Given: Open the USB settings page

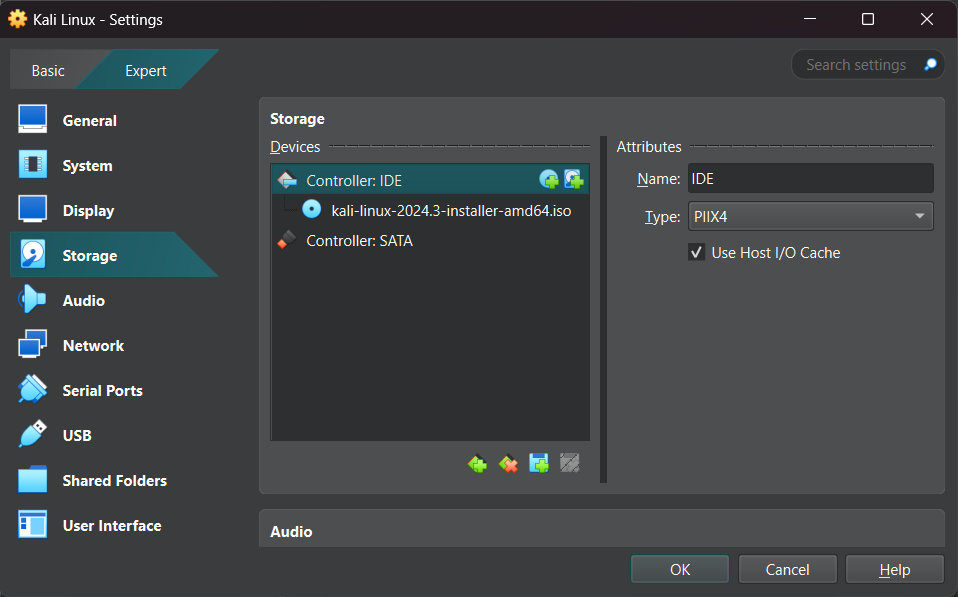Looking at the screenshot, I should (x=79, y=435).
